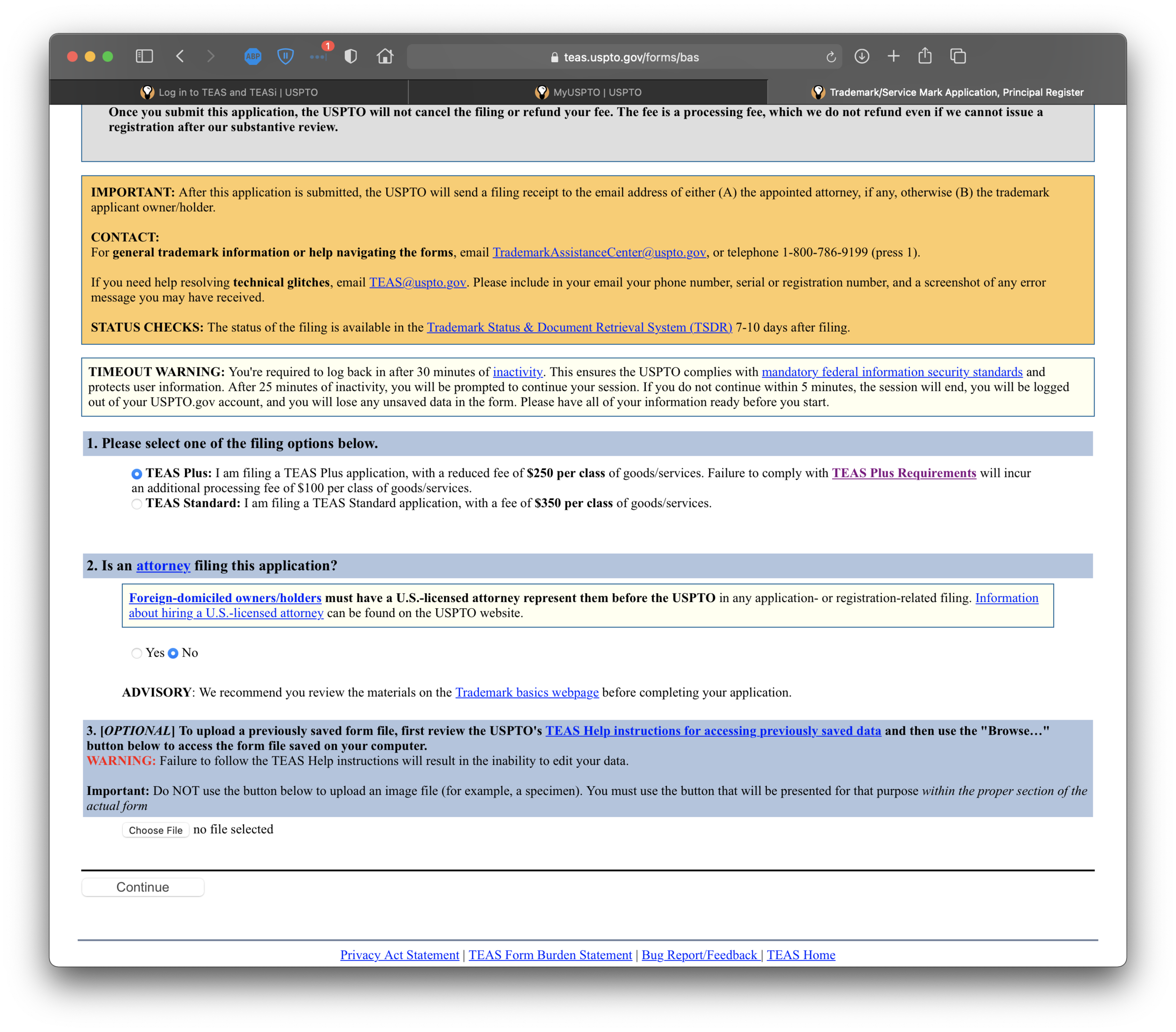Screen dimensions: 1176x1032
Task: Toggle the Safari sidebar icon
Action: 144,56
